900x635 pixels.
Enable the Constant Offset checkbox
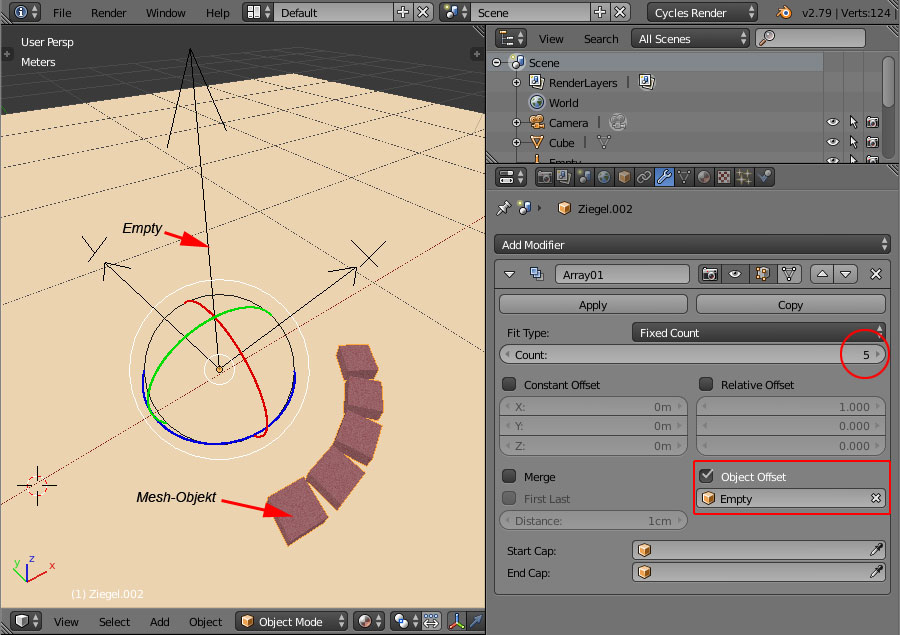[x=509, y=385]
